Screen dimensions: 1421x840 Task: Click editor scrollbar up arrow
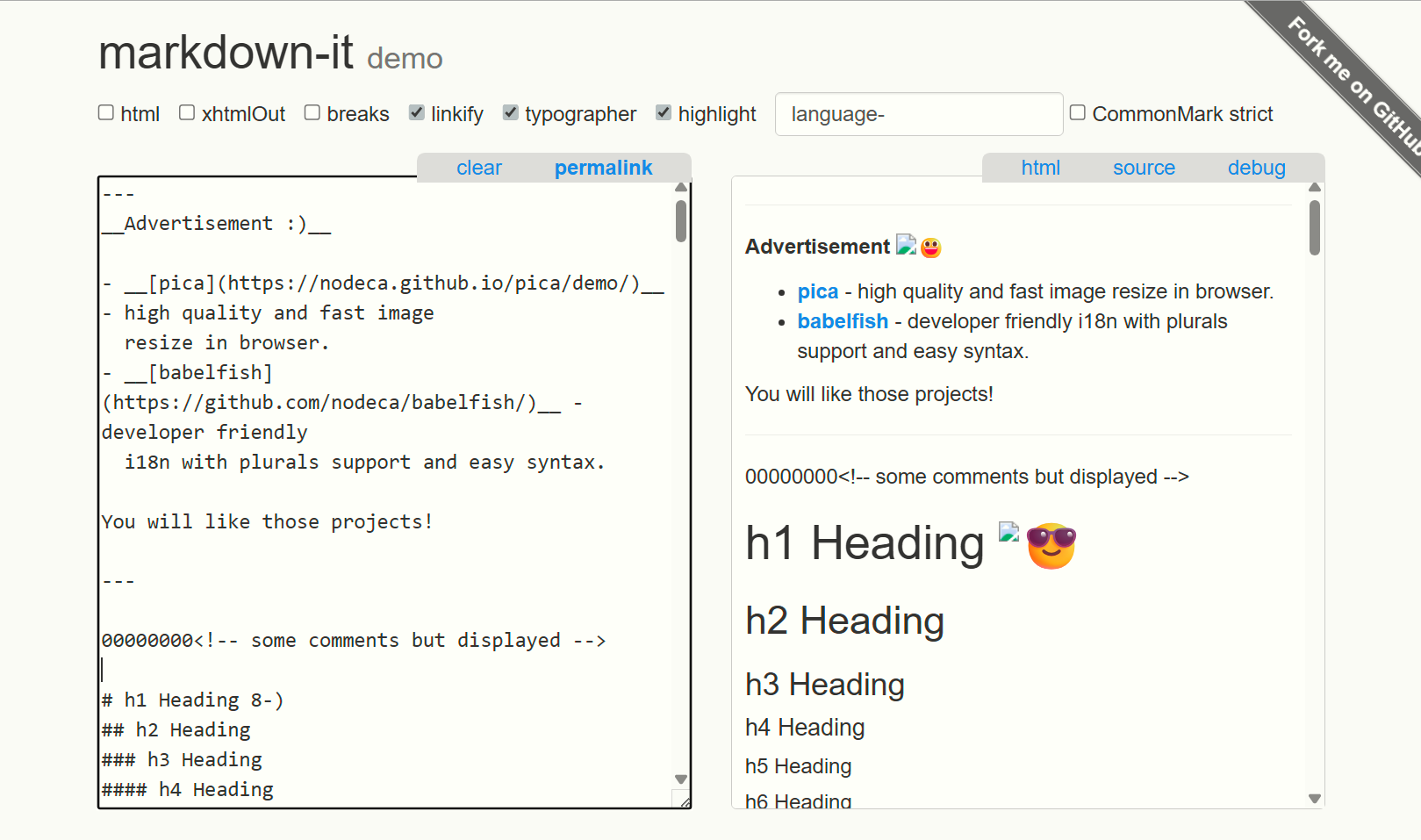tap(681, 187)
